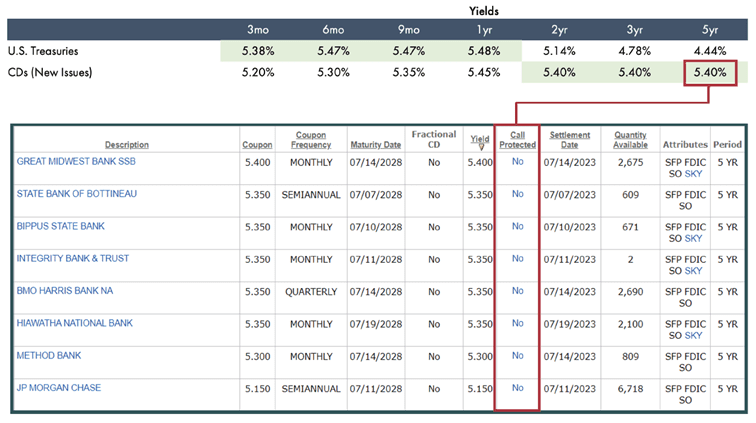Image resolution: width=756 pixels, height=423 pixels.
Task: Click Call Protected No for Integrity Bank
Action: point(517,259)
